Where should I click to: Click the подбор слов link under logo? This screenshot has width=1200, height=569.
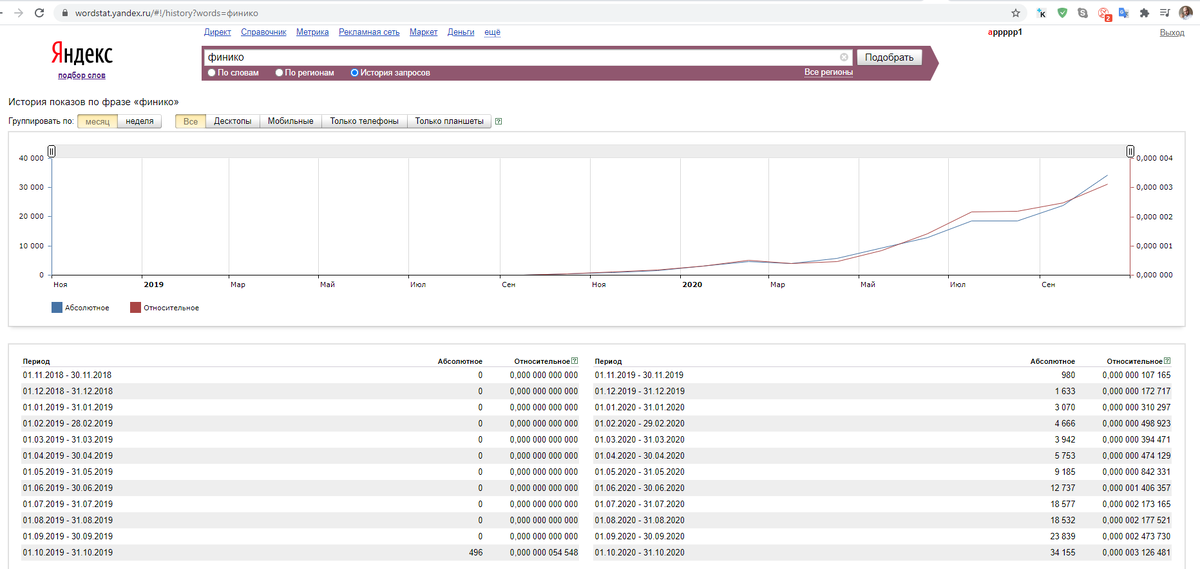point(81,75)
